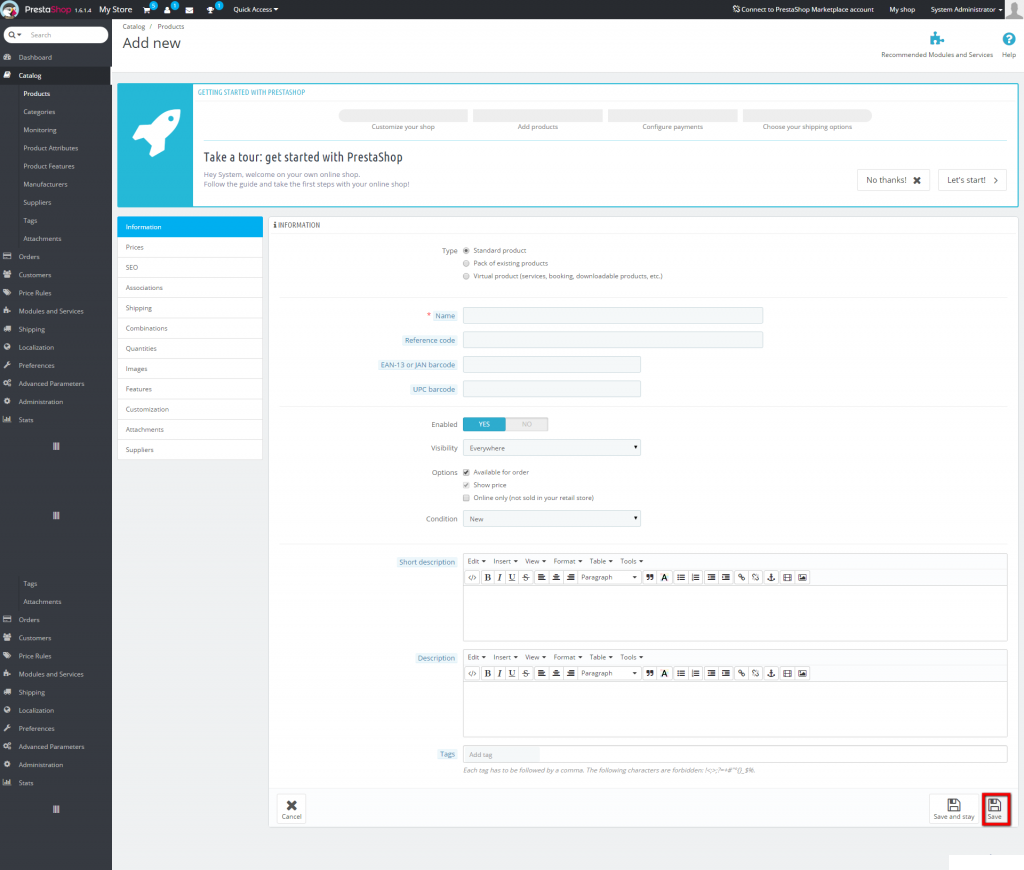Insert table in Description editor

(x=788, y=673)
